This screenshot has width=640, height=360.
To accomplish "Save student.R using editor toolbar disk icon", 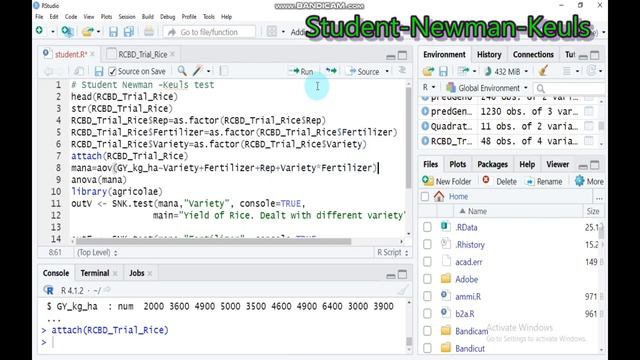I will point(98,71).
